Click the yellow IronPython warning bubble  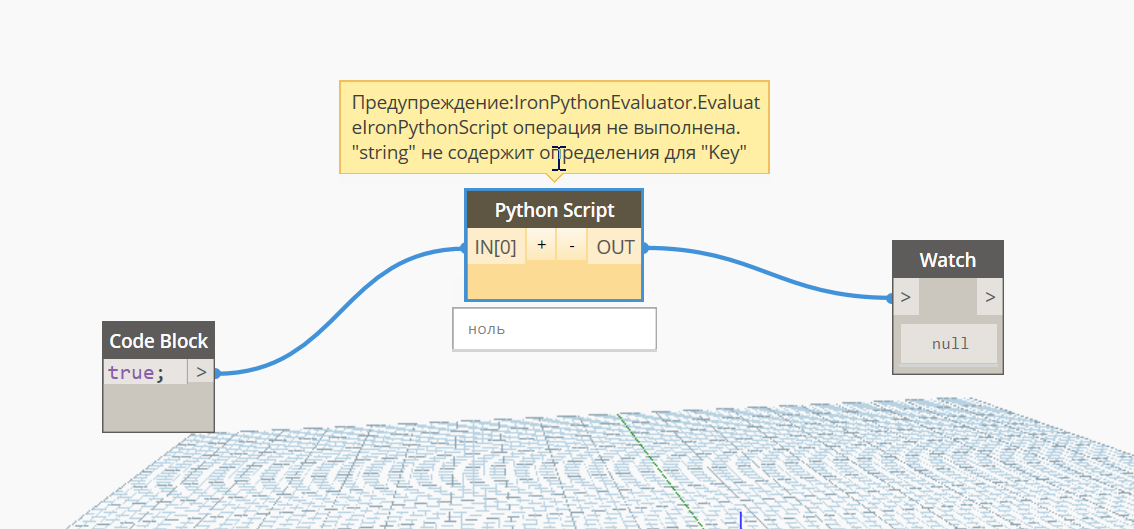554,127
